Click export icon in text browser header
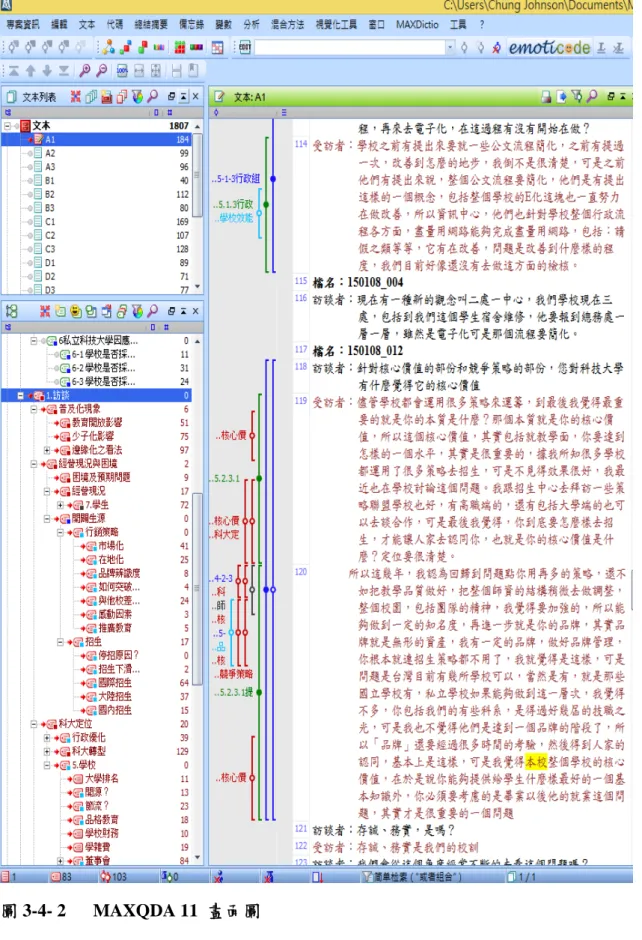This screenshot has height=940, width=642. coord(562,97)
